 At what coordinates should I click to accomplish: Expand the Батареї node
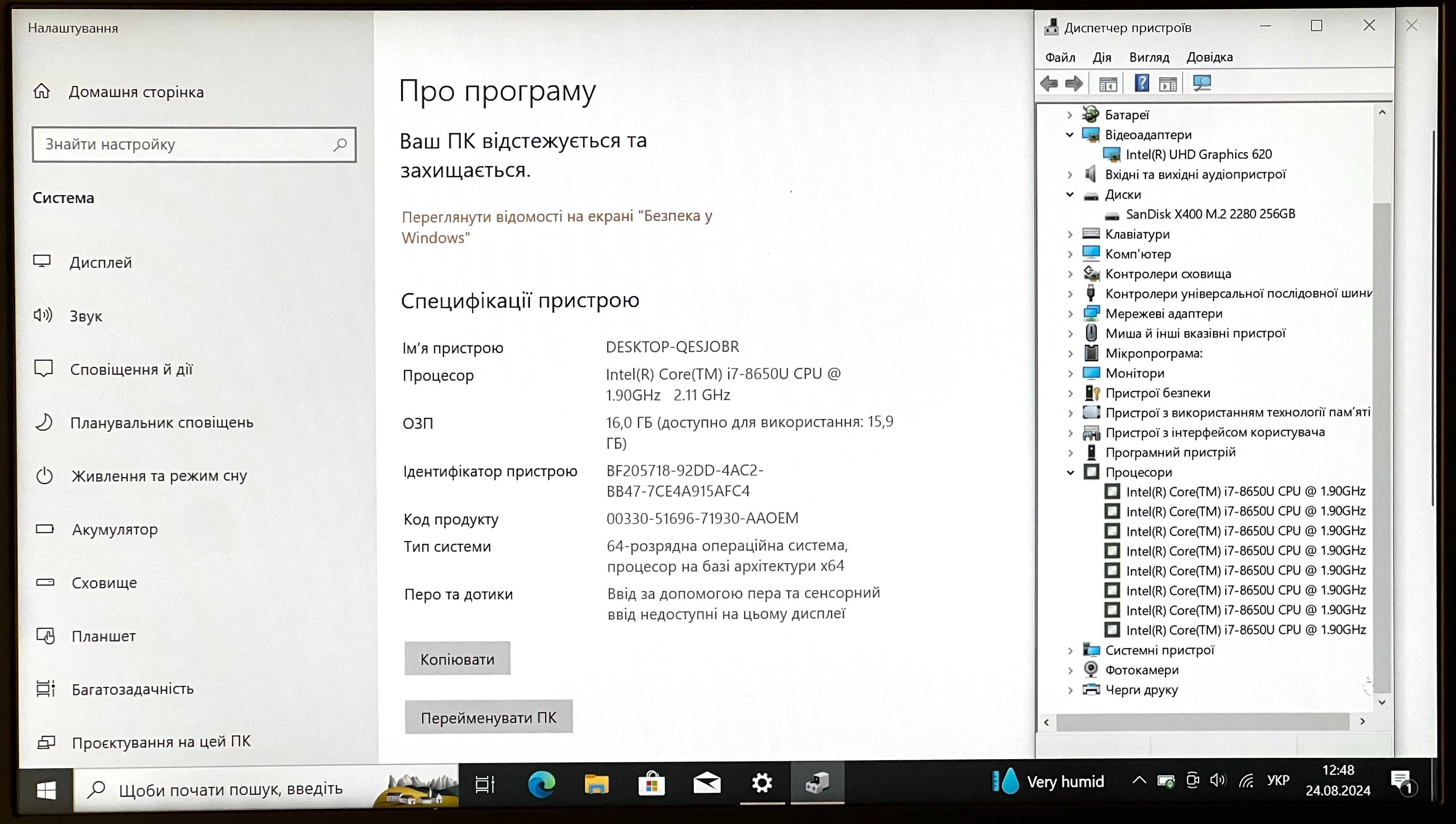(x=1069, y=115)
